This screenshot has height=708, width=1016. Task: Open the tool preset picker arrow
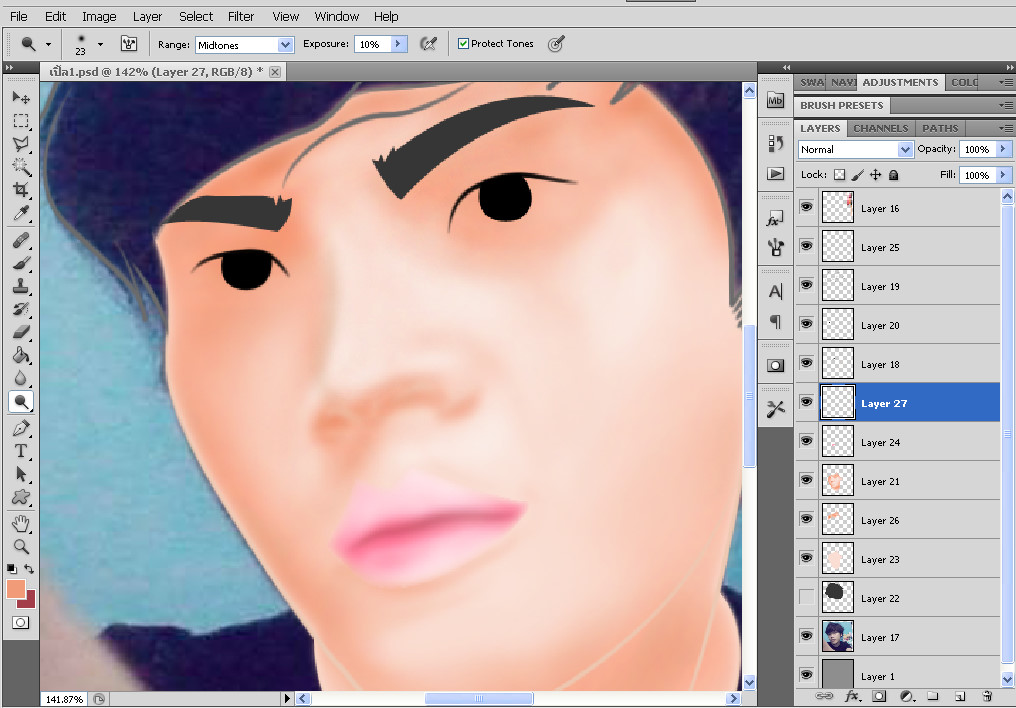point(48,45)
